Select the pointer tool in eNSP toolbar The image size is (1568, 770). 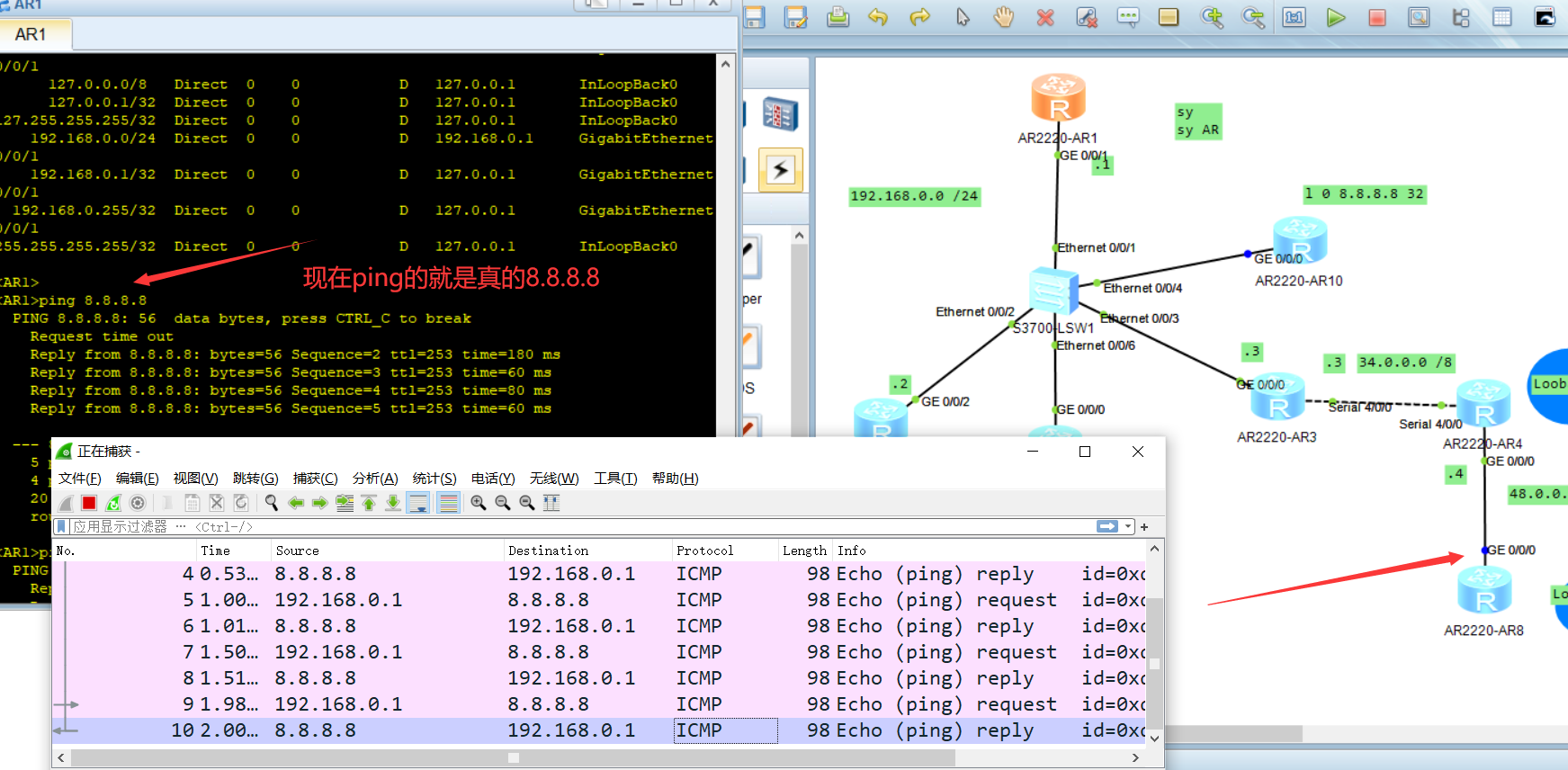pyautogui.click(x=963, y=16)
